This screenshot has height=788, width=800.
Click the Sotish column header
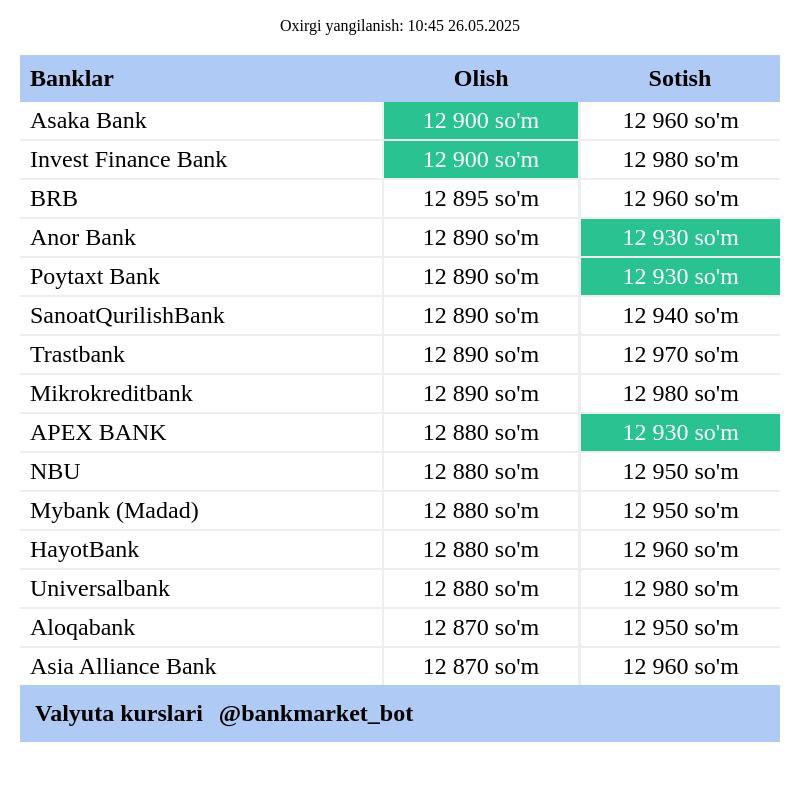[x=680, y=79]
